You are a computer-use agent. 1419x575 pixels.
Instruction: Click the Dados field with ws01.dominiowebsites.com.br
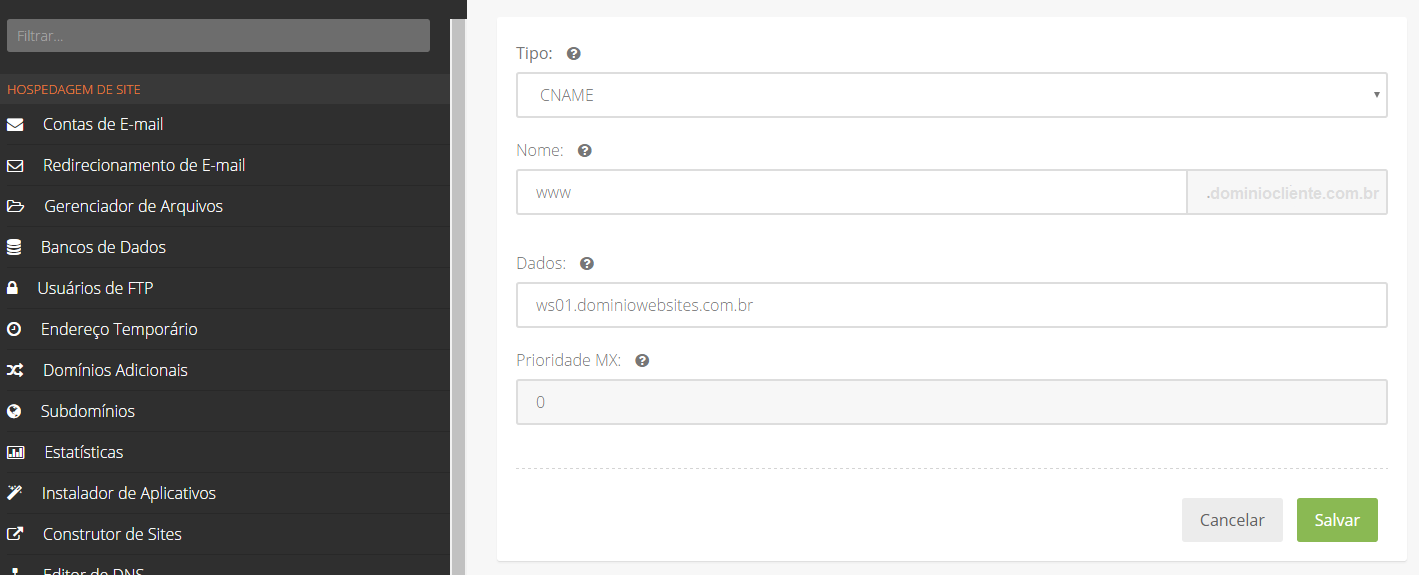(x=952, y=305)
